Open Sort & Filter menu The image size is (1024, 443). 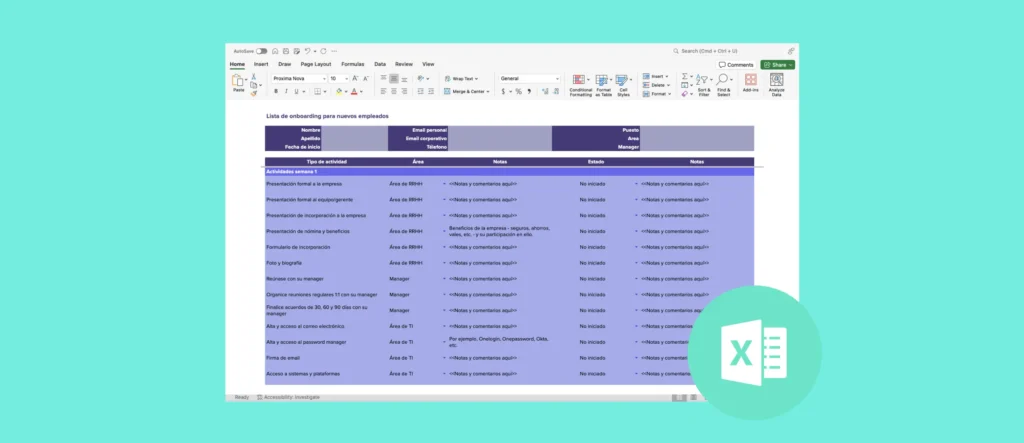704,86
